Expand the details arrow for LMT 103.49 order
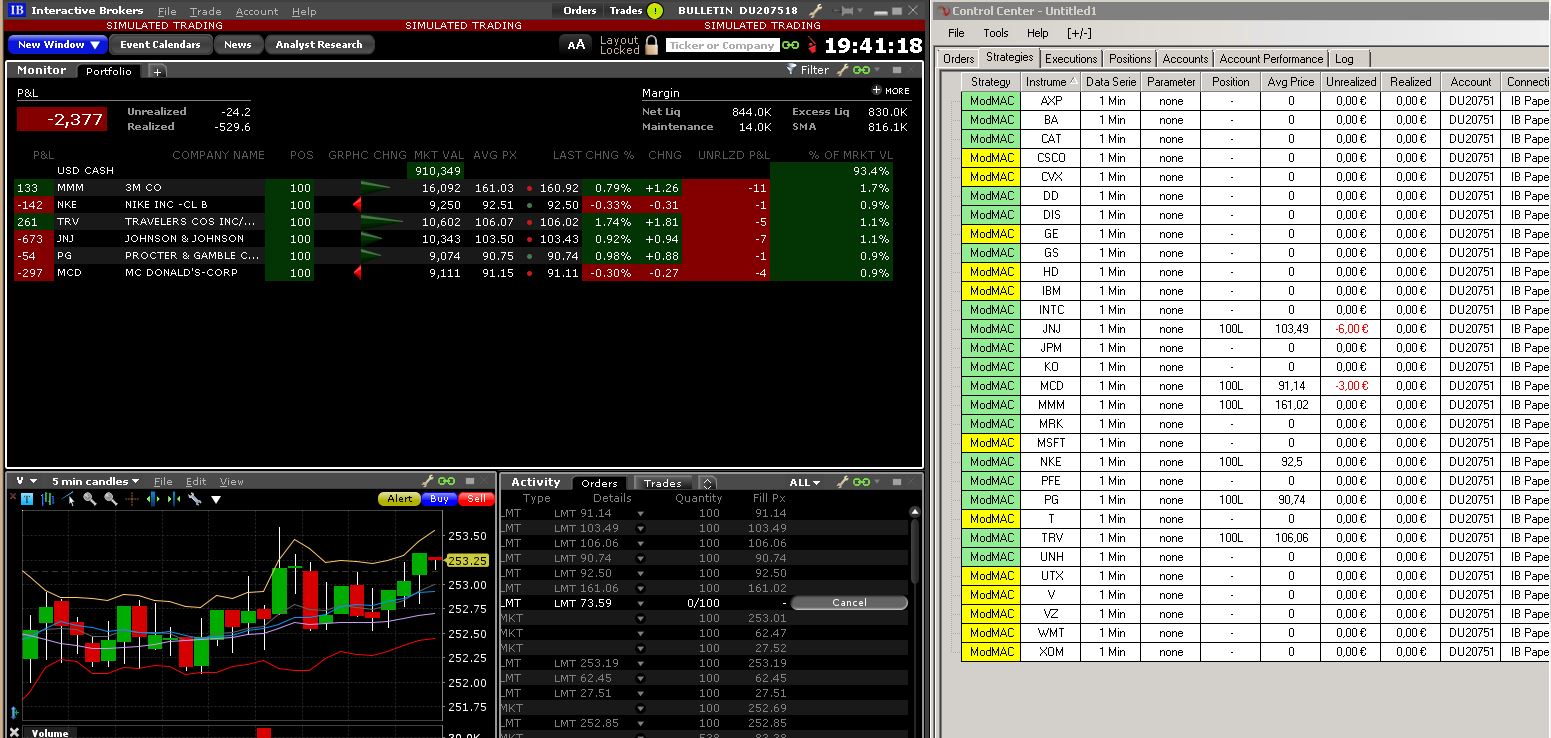Screen dimensions: 1551x738 point(641,528)
